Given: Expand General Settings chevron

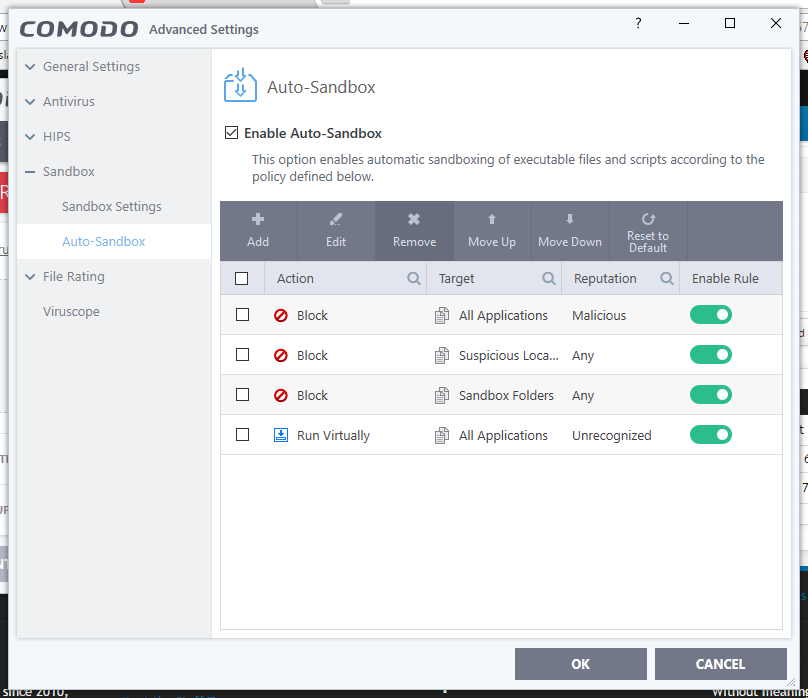Looking at the screenshot, I should coord(30,67).
